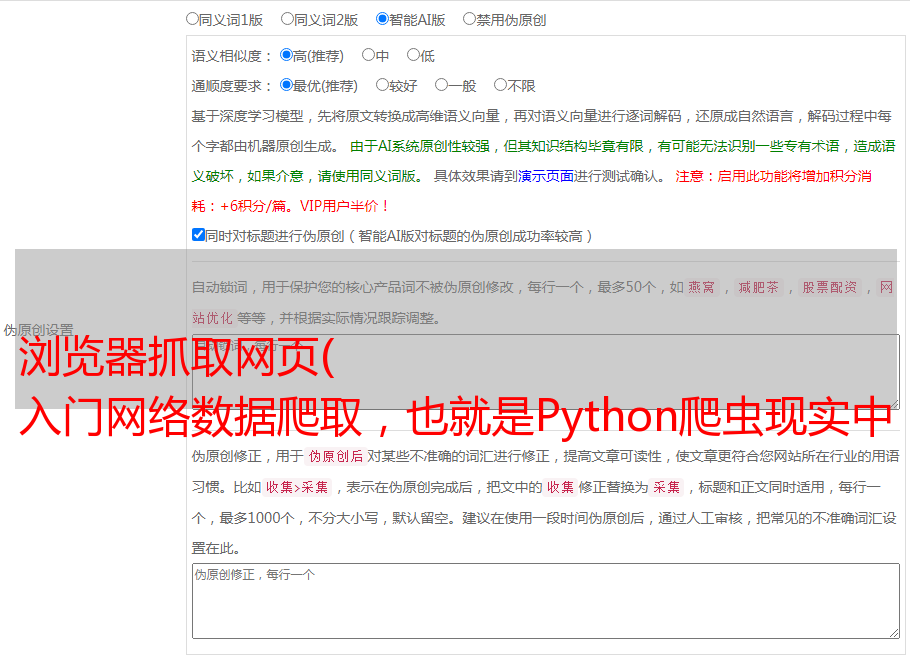Set 语义相似度 to 低
Image resolution: width=911 pixels, height=658 pixels.
(413, 55)
